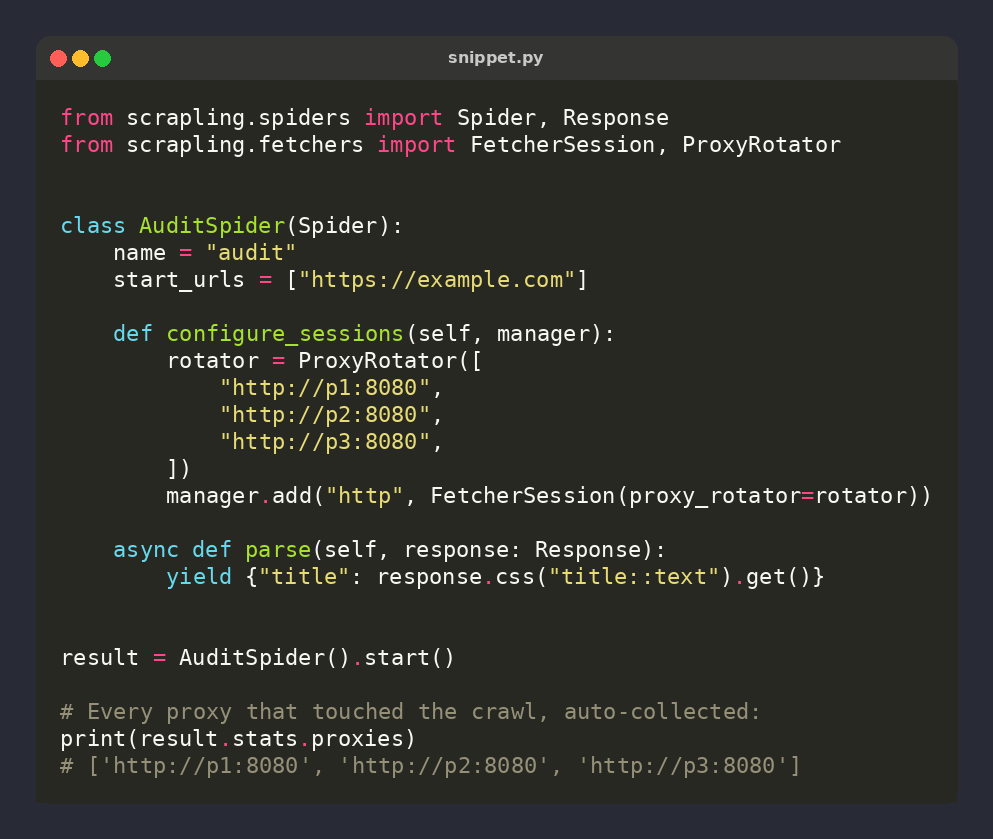Click the 'ProxyRotator' name in import line
993x839 pixels.
pyautogui.click(x=761, y=145)
